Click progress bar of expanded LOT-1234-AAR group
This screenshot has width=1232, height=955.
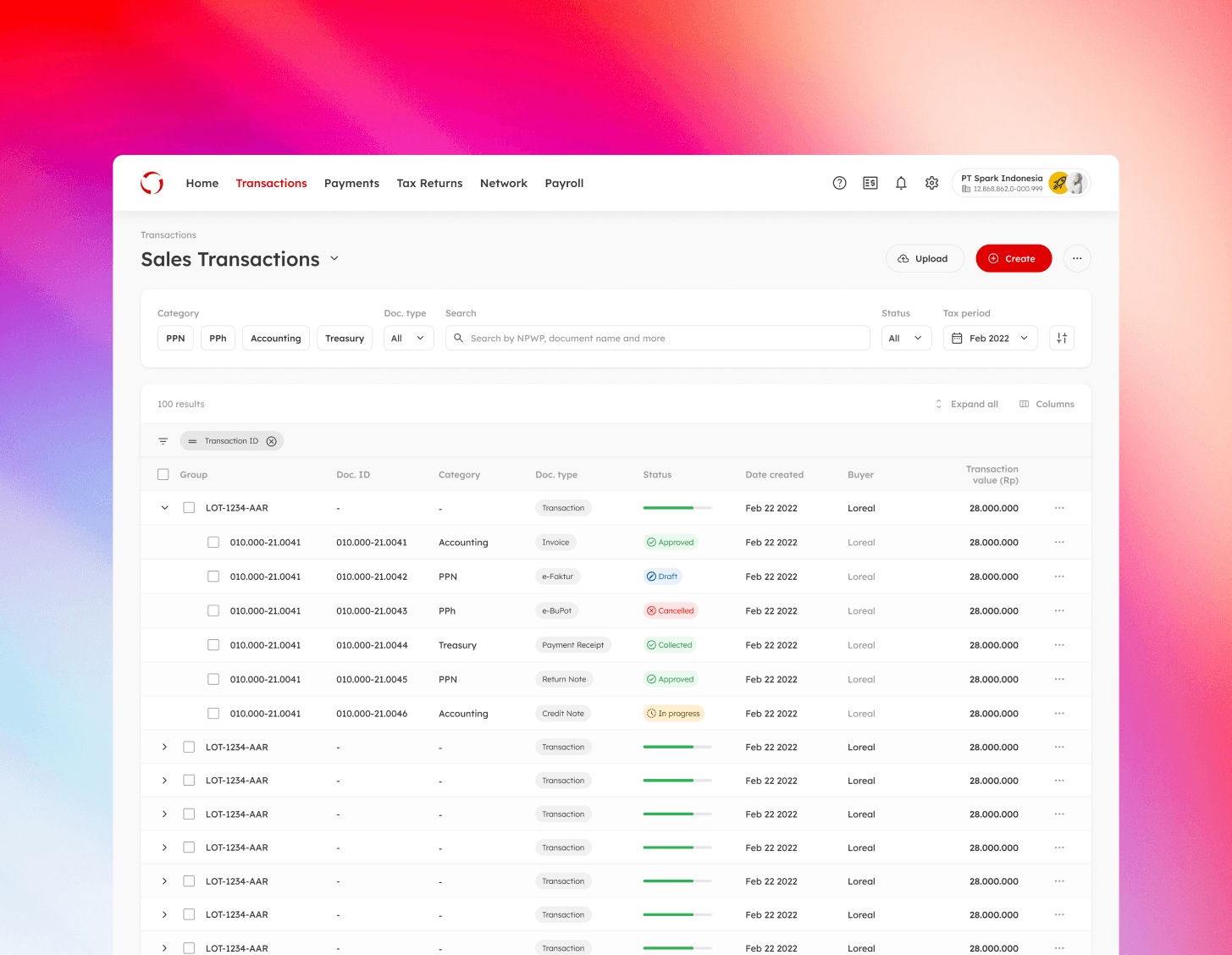[x=677, y=508]
